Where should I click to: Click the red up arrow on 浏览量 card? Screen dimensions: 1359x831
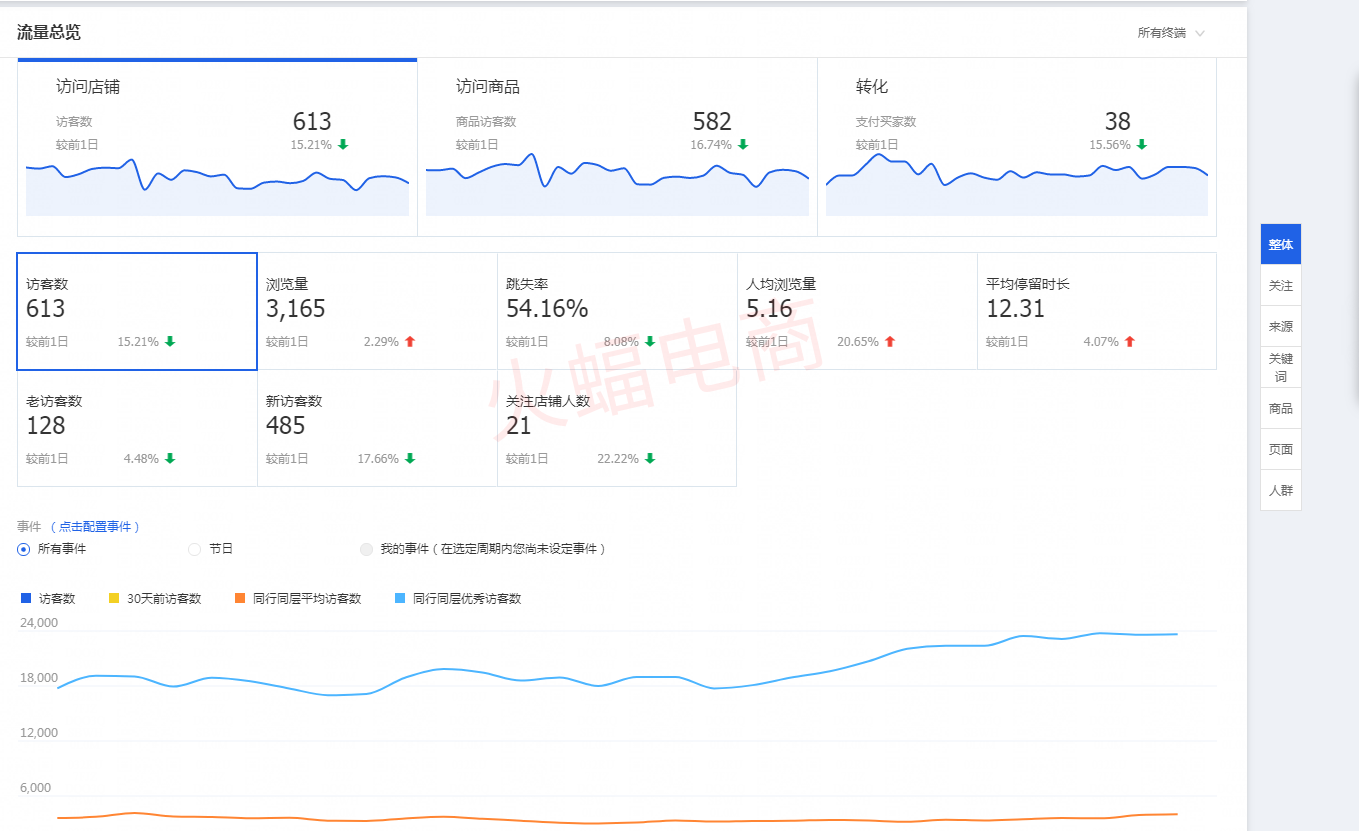pos(410,342)
